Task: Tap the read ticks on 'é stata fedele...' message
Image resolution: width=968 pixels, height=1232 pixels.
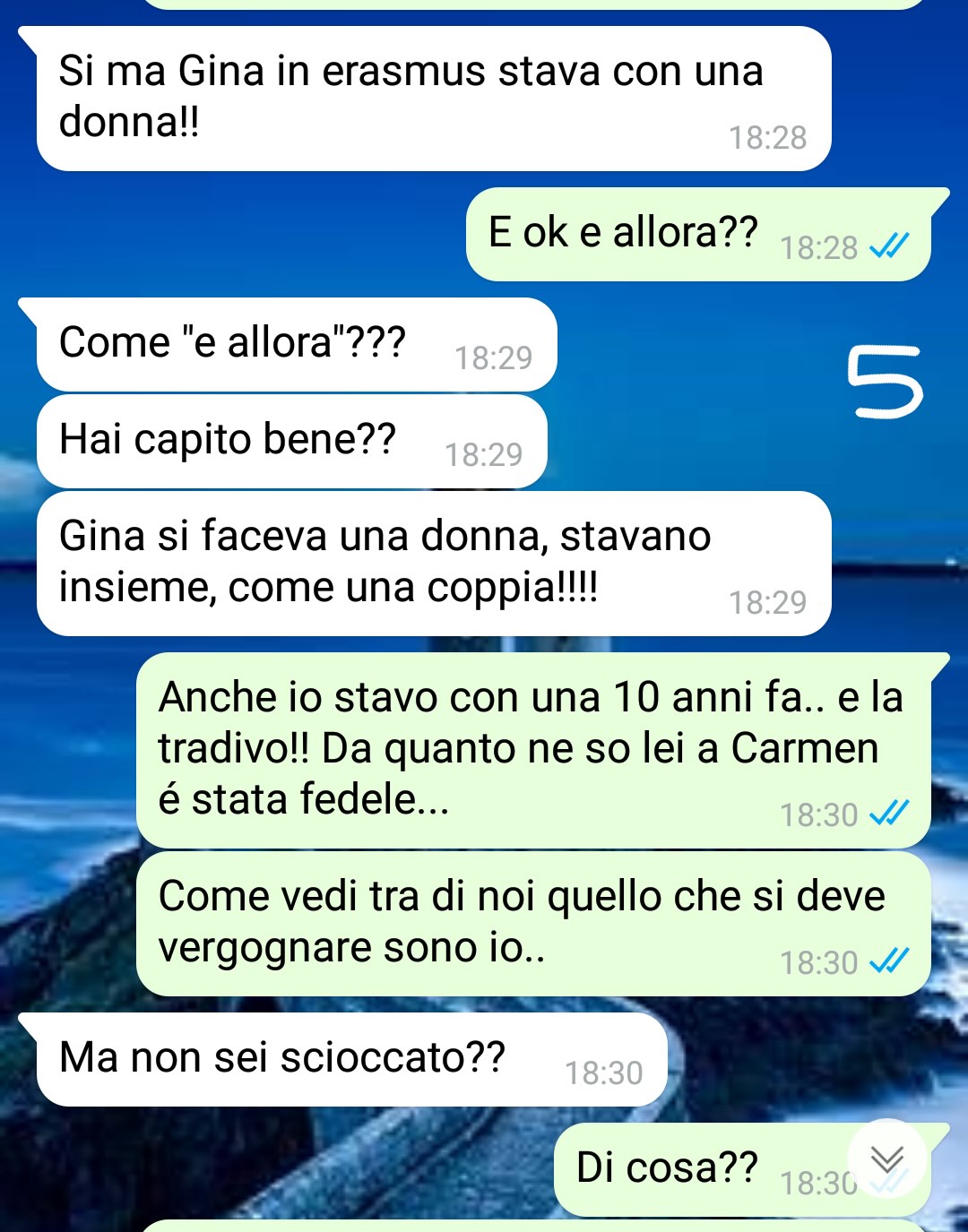Action: click(890, 813)
